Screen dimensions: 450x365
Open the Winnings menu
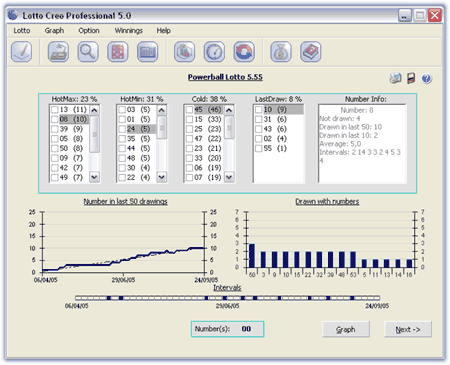point(129,31)
